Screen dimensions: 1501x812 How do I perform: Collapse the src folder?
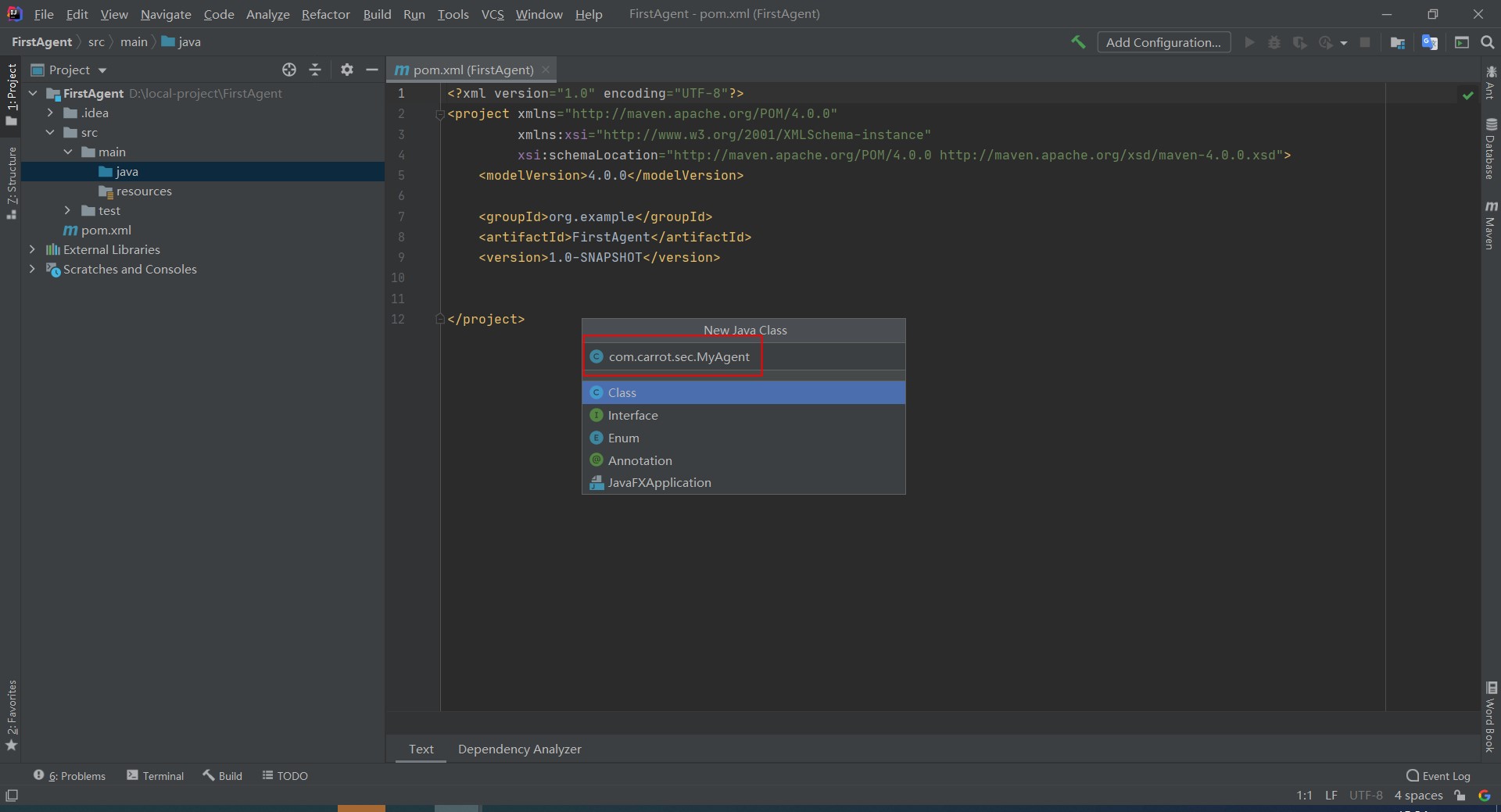click(x=50, y=132)
